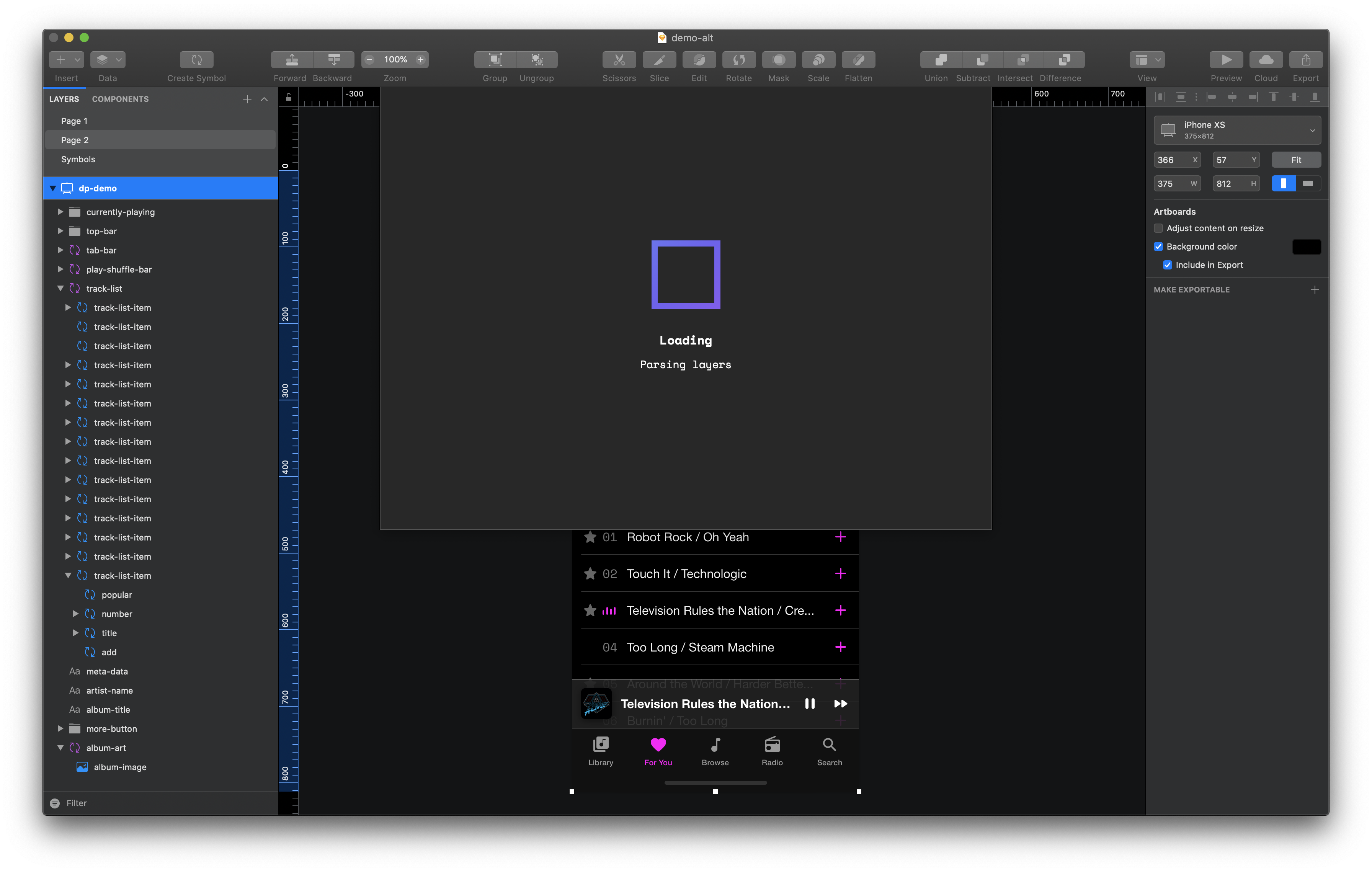Toggle Include in Export checkbox

pyautogui.click(x=1168, y=265)
